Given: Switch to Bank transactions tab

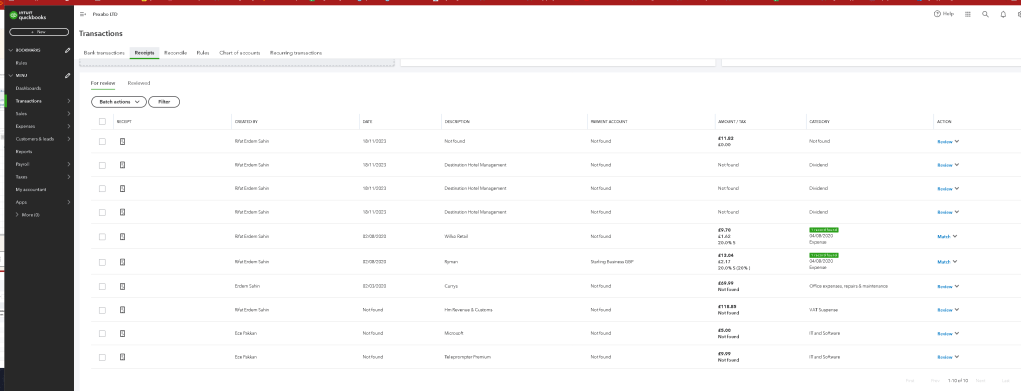Looking at the screenshot, I should point(104,53).
